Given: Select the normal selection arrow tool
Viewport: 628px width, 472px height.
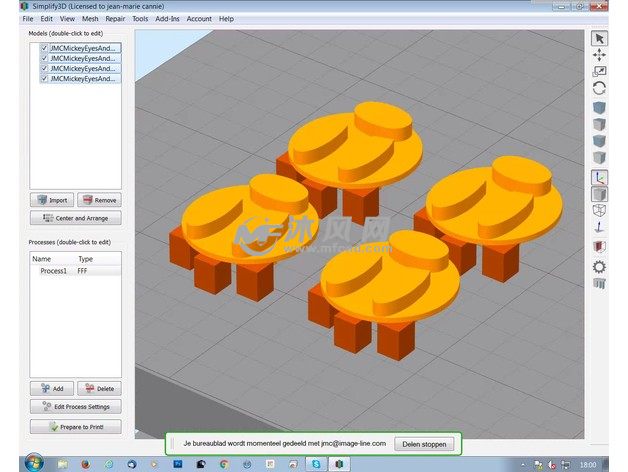Looking at the screenshot, I should click(x=599, y=38).
